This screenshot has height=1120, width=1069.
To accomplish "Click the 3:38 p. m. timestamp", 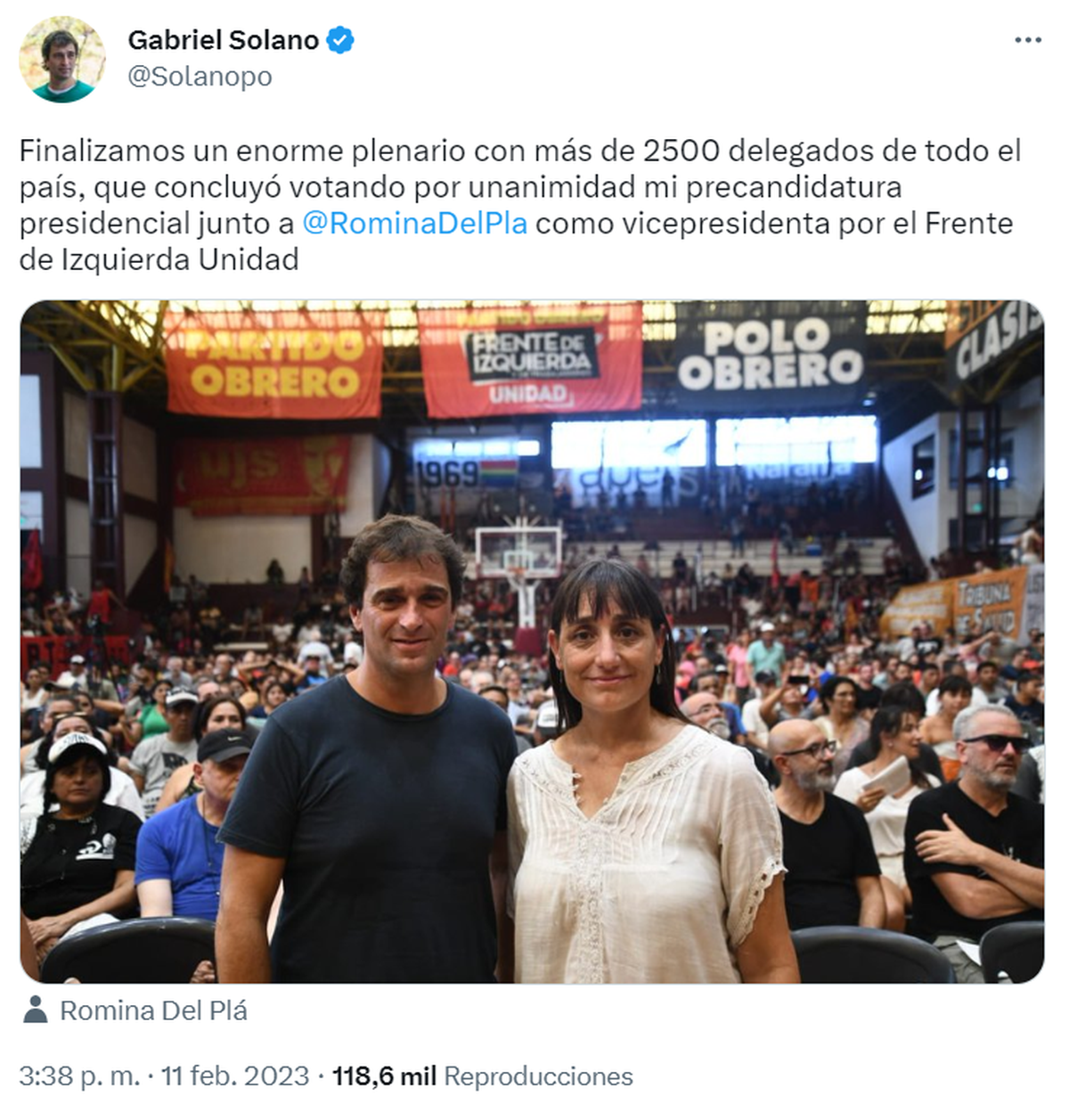I will [x=79, y=1076].
